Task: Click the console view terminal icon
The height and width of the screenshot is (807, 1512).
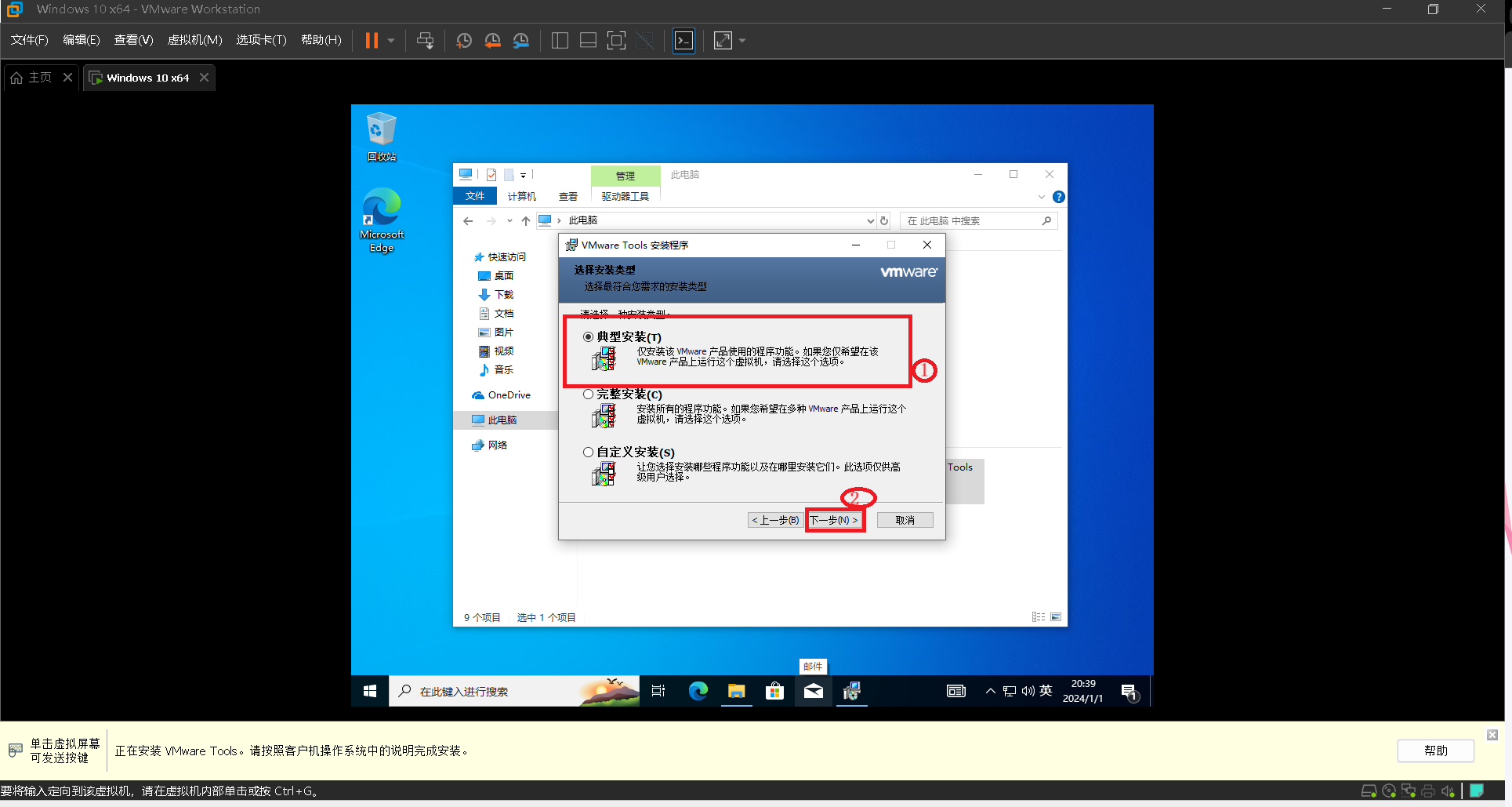Action: pos(684,41)
